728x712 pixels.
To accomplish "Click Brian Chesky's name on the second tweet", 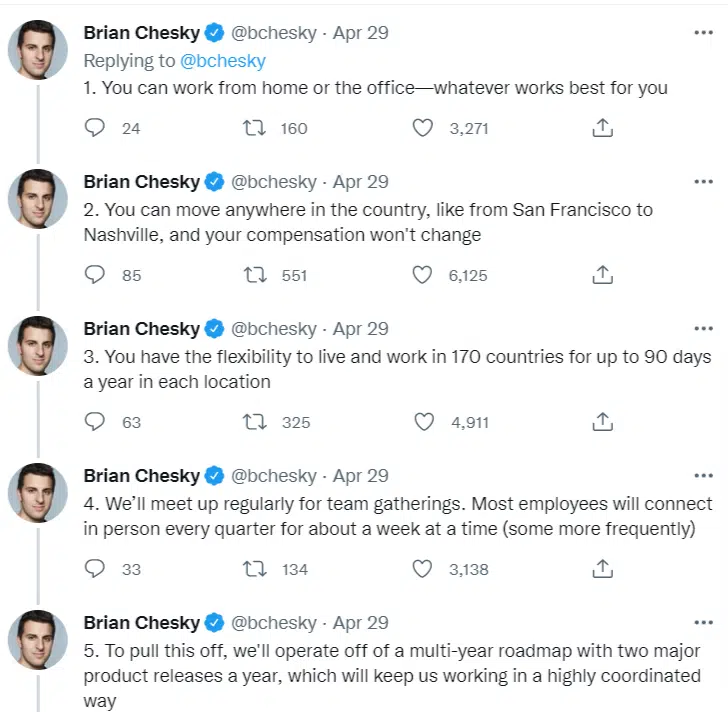I will click(x=141, y=181).
